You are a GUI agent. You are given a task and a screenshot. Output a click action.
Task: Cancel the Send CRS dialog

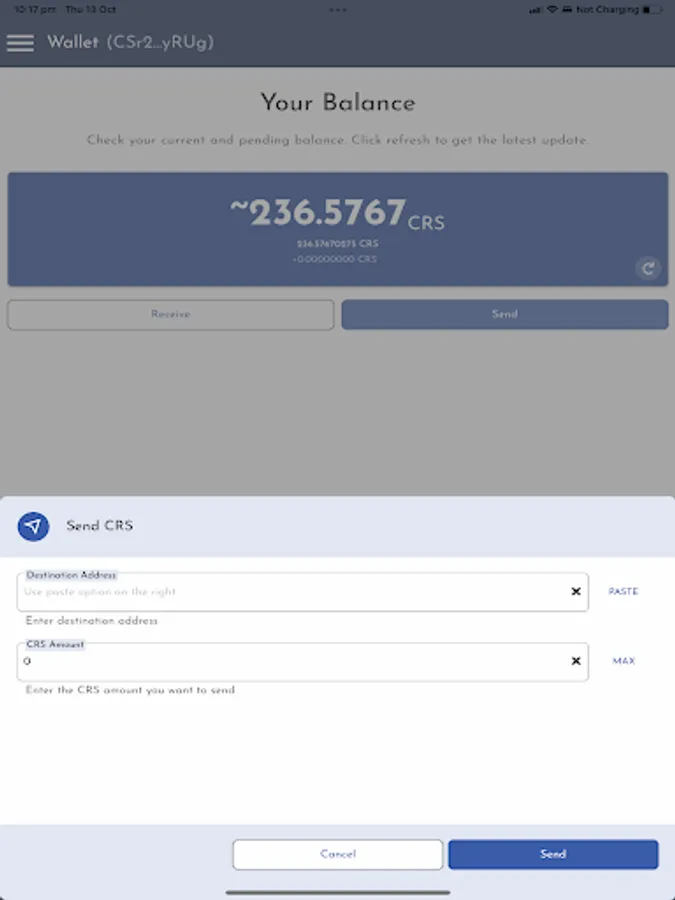point(338,854)
